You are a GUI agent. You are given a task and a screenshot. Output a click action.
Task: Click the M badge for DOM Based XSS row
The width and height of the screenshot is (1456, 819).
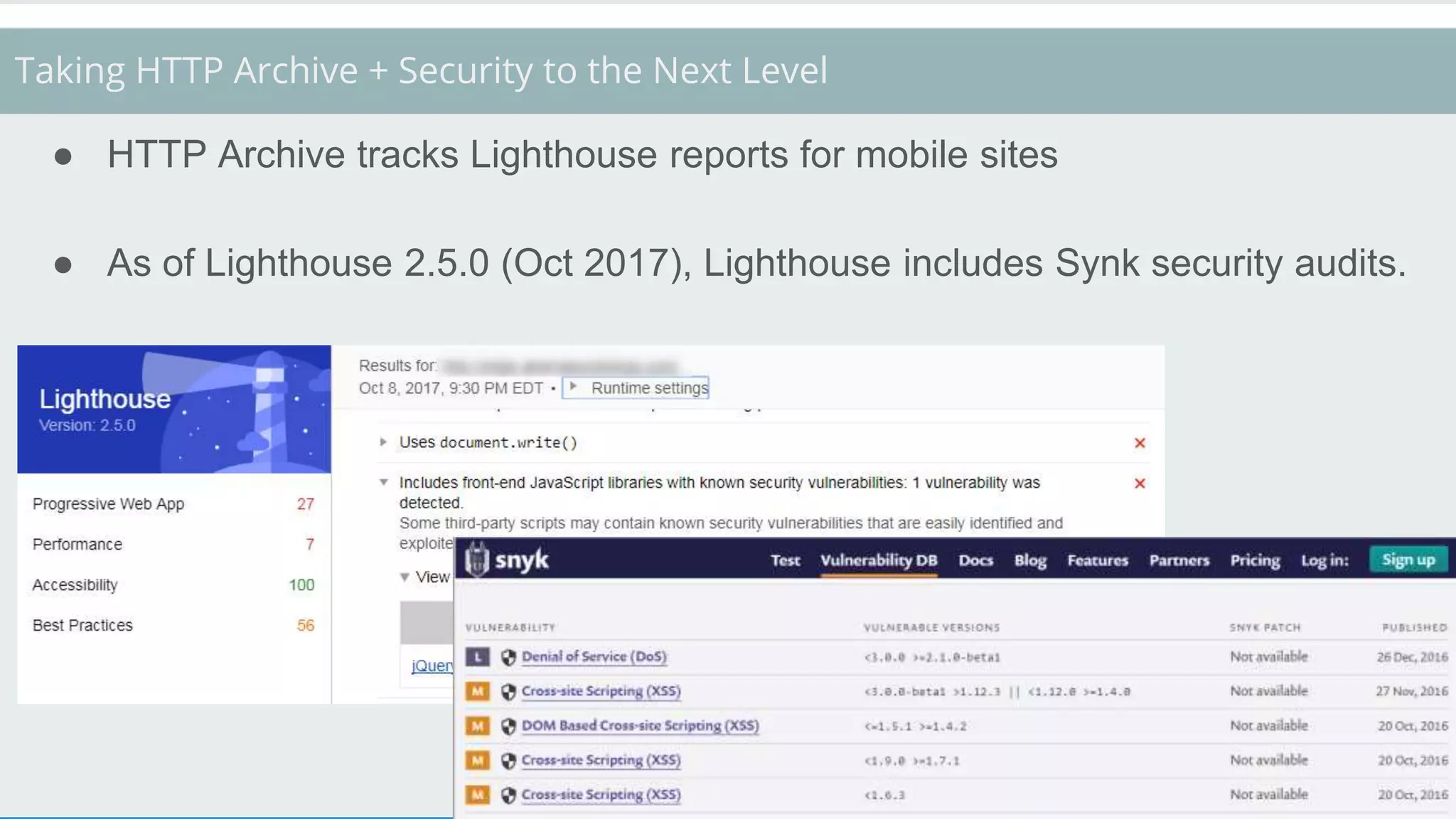point(478,726)
